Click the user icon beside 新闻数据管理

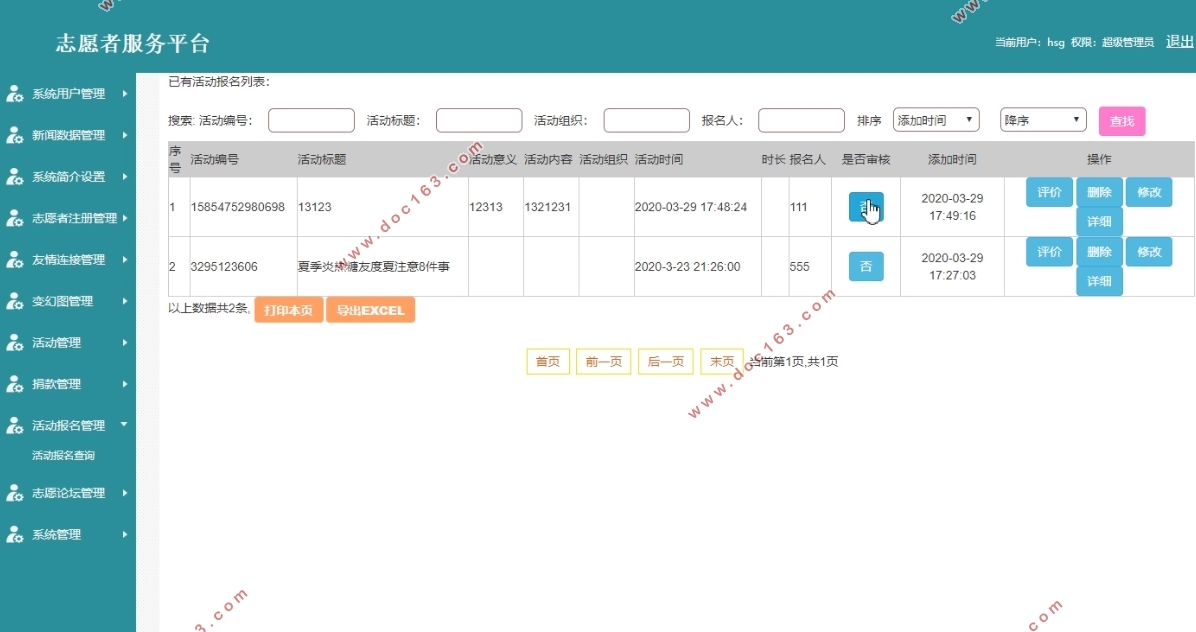14,135
